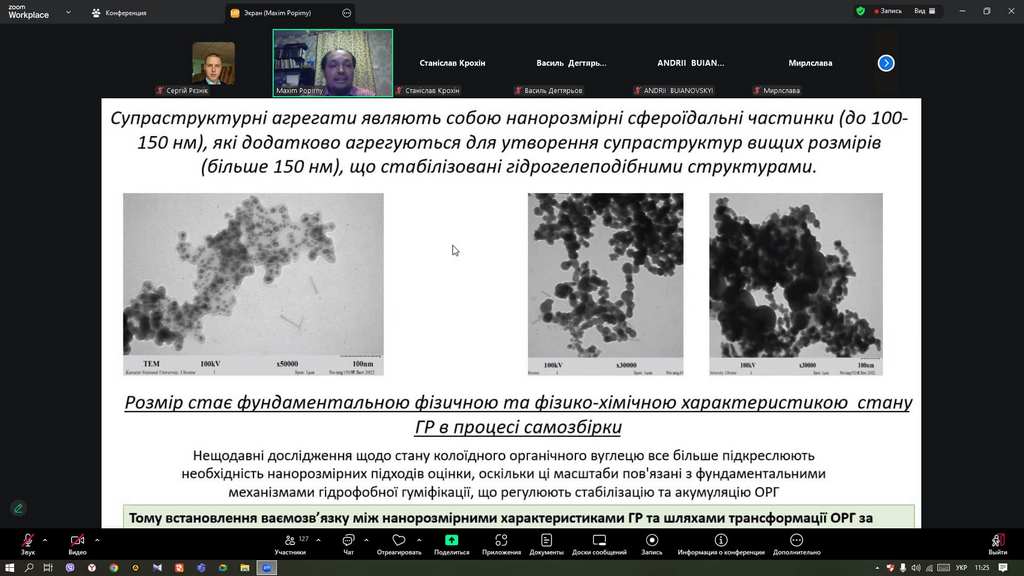Toggle the Запись recording button

coord(651,541)
